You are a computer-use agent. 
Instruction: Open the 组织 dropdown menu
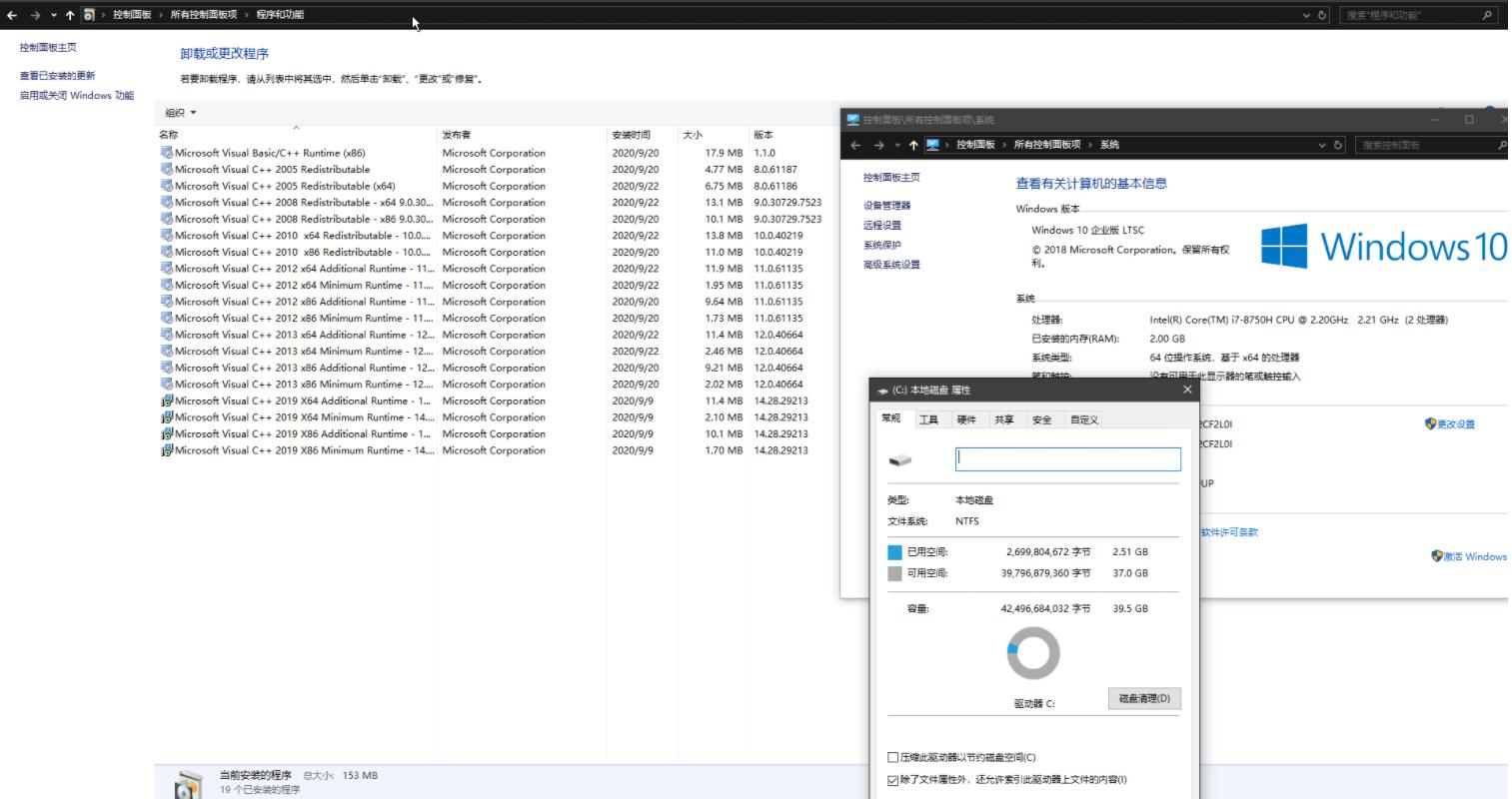pyautogui.click(x=181, y=113)
